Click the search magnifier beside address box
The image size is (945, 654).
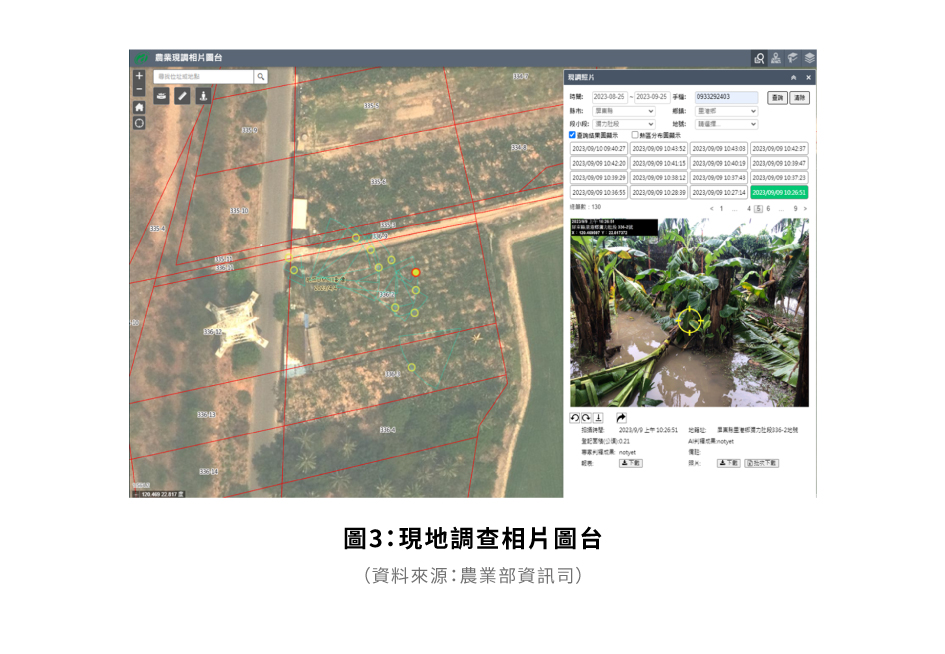coord(260,76)
